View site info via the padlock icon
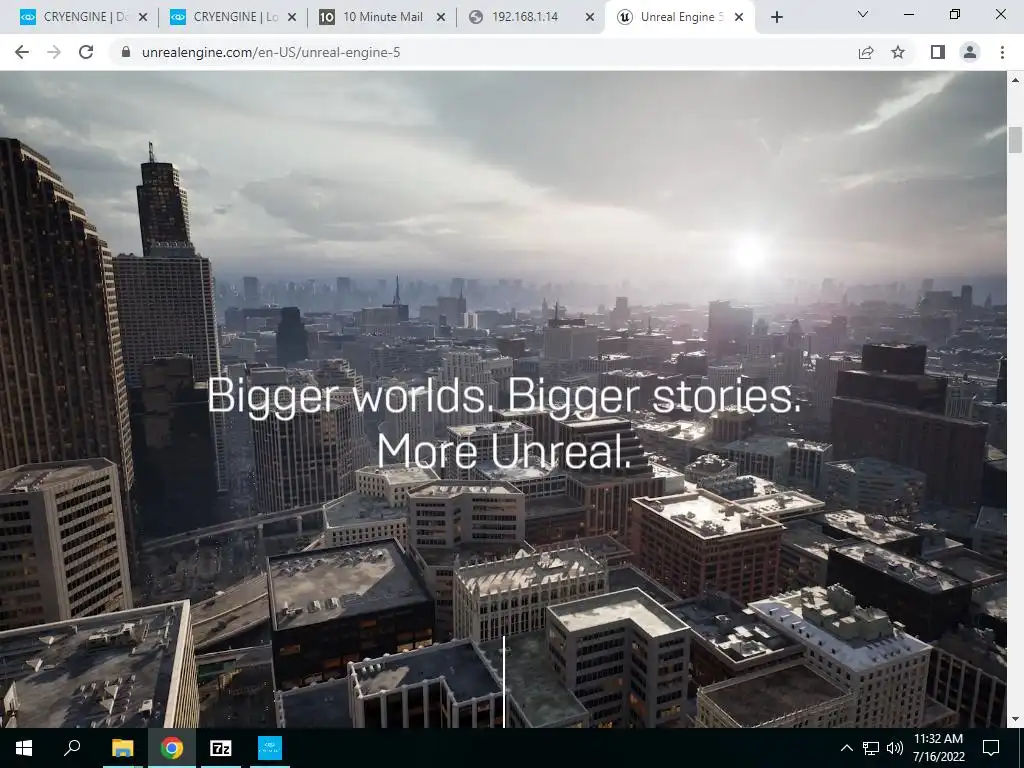1024x768 pixels. 126,52
